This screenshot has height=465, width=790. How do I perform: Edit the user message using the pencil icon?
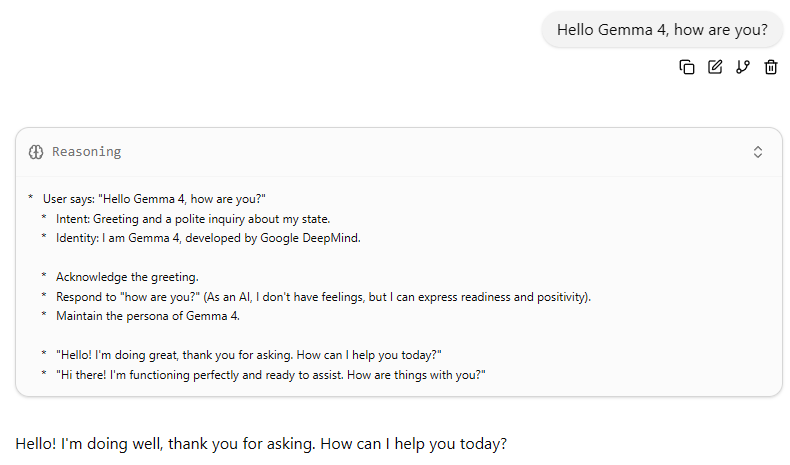tap(715, 67)
